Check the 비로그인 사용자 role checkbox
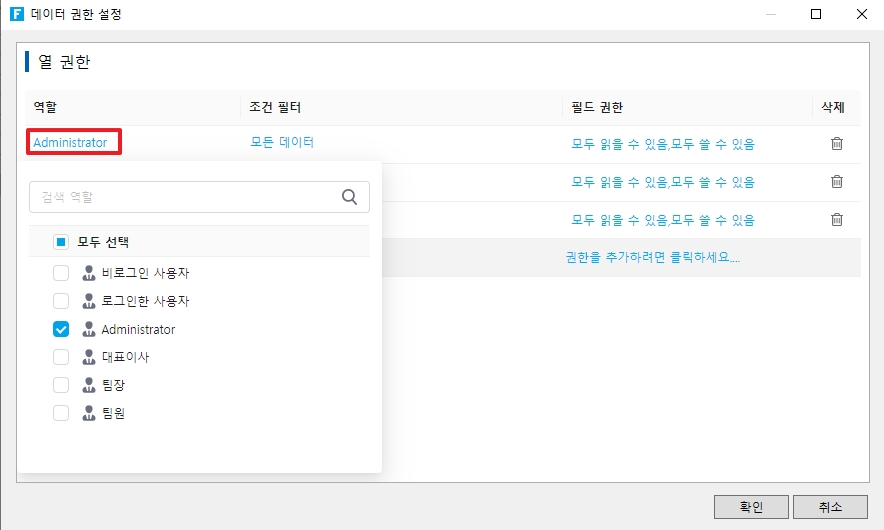The width and height of the screenshot is (884, 530). (61, 273)
